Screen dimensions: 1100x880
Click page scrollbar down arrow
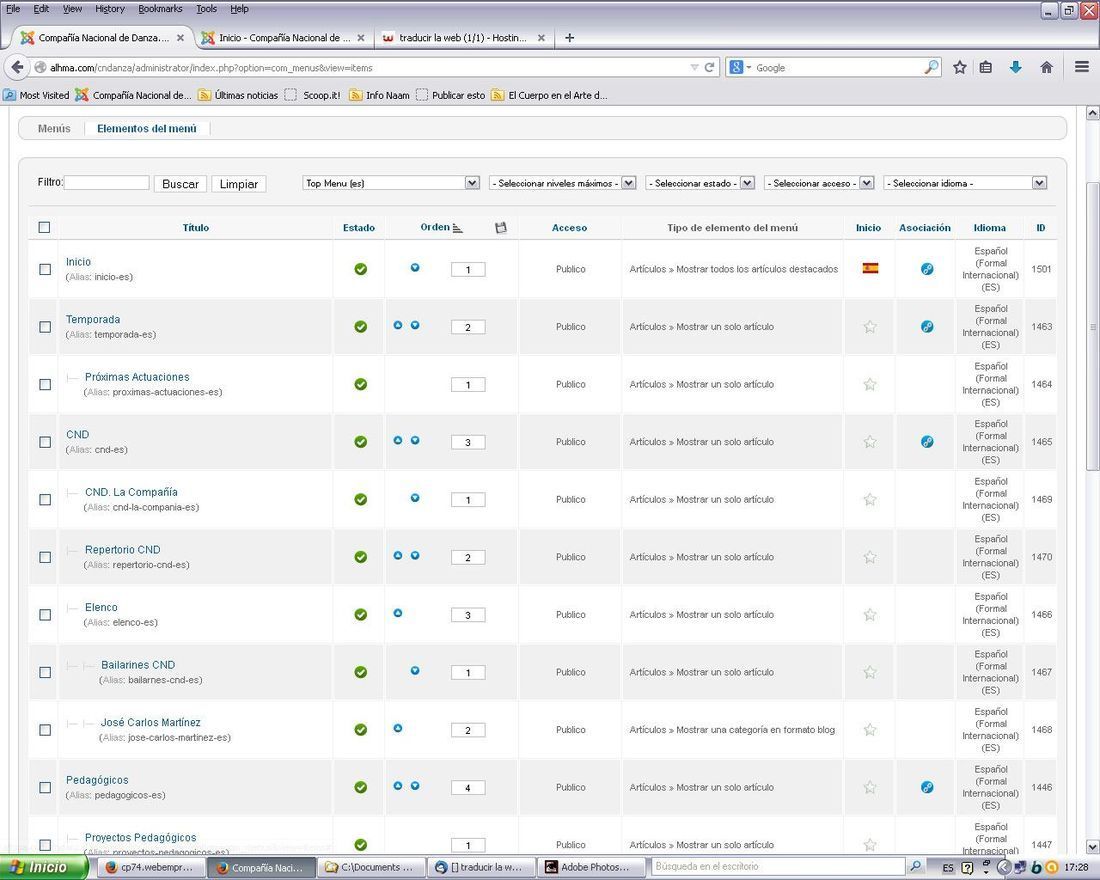click(1092, 847)
